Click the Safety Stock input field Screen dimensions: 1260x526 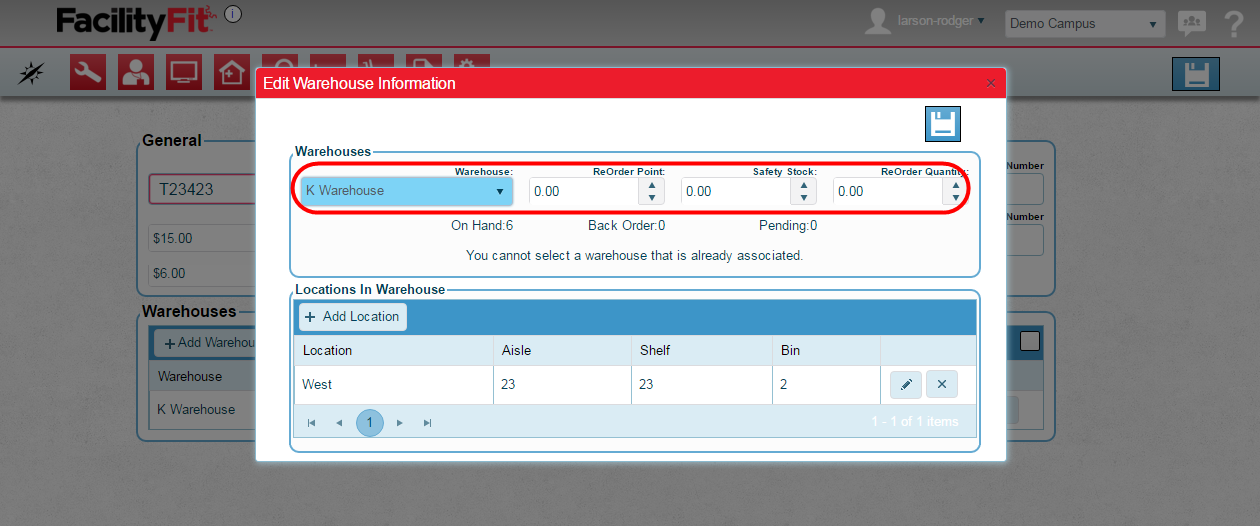738,191
